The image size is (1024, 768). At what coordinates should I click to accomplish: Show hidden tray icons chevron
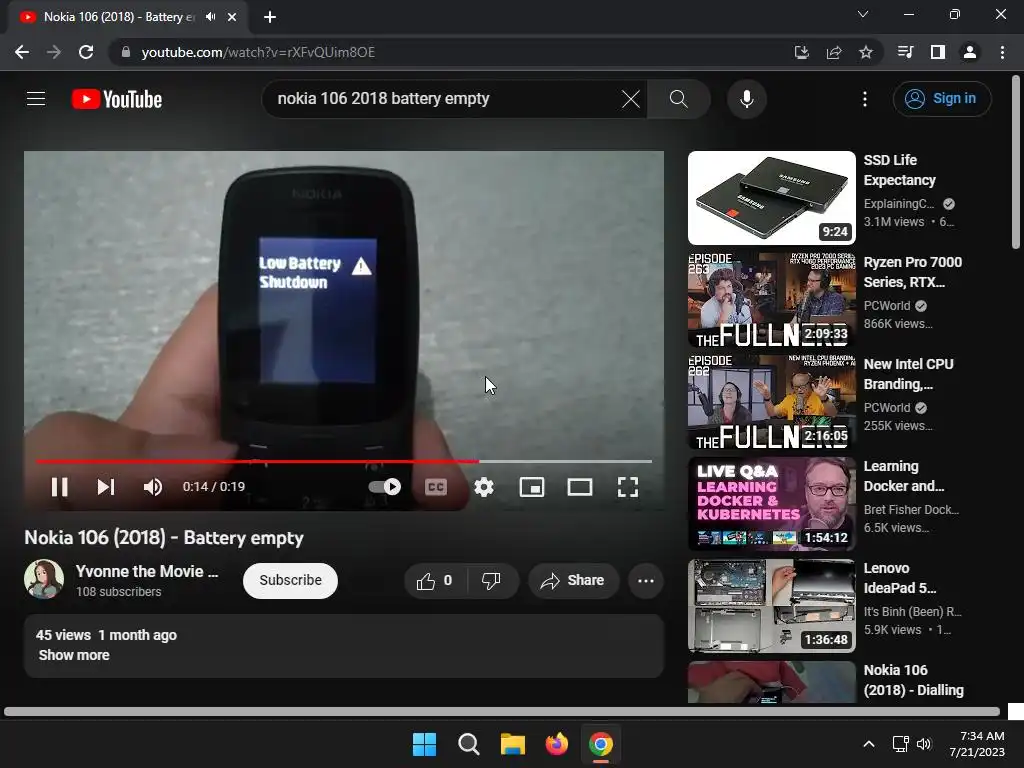coord(869,744)
